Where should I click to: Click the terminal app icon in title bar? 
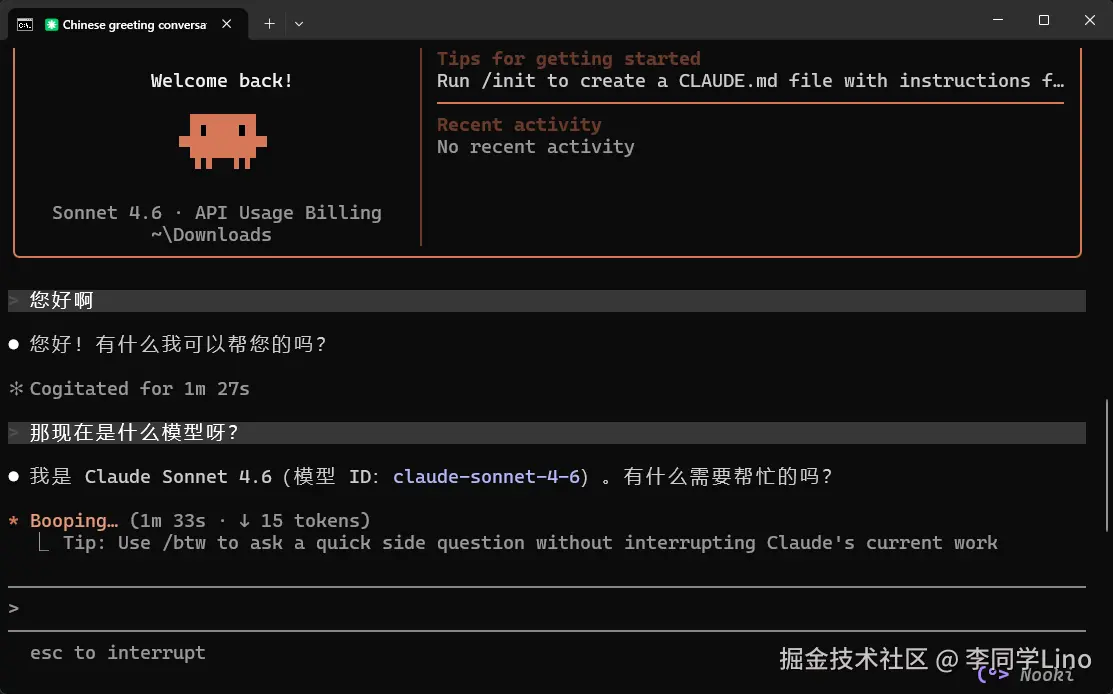[x=25, y=24]
